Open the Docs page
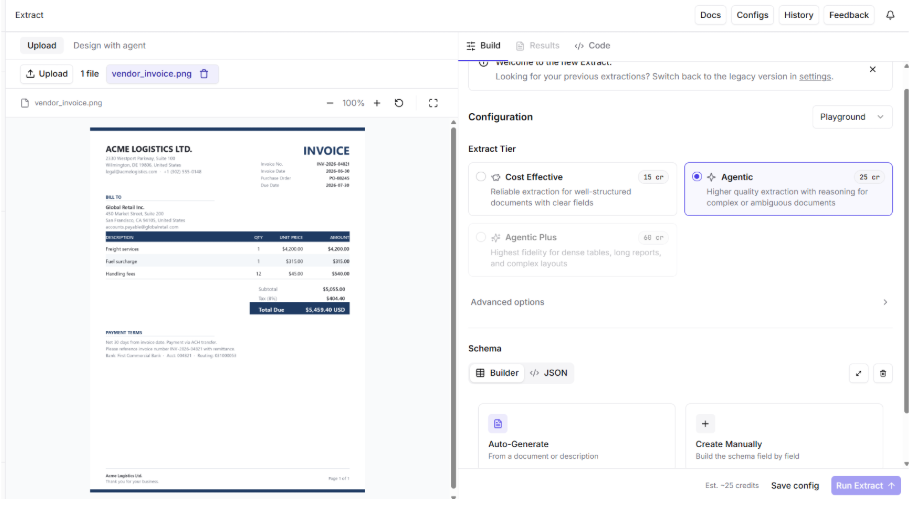The width and height of the screenshot is (910, 507). (710, 15)
